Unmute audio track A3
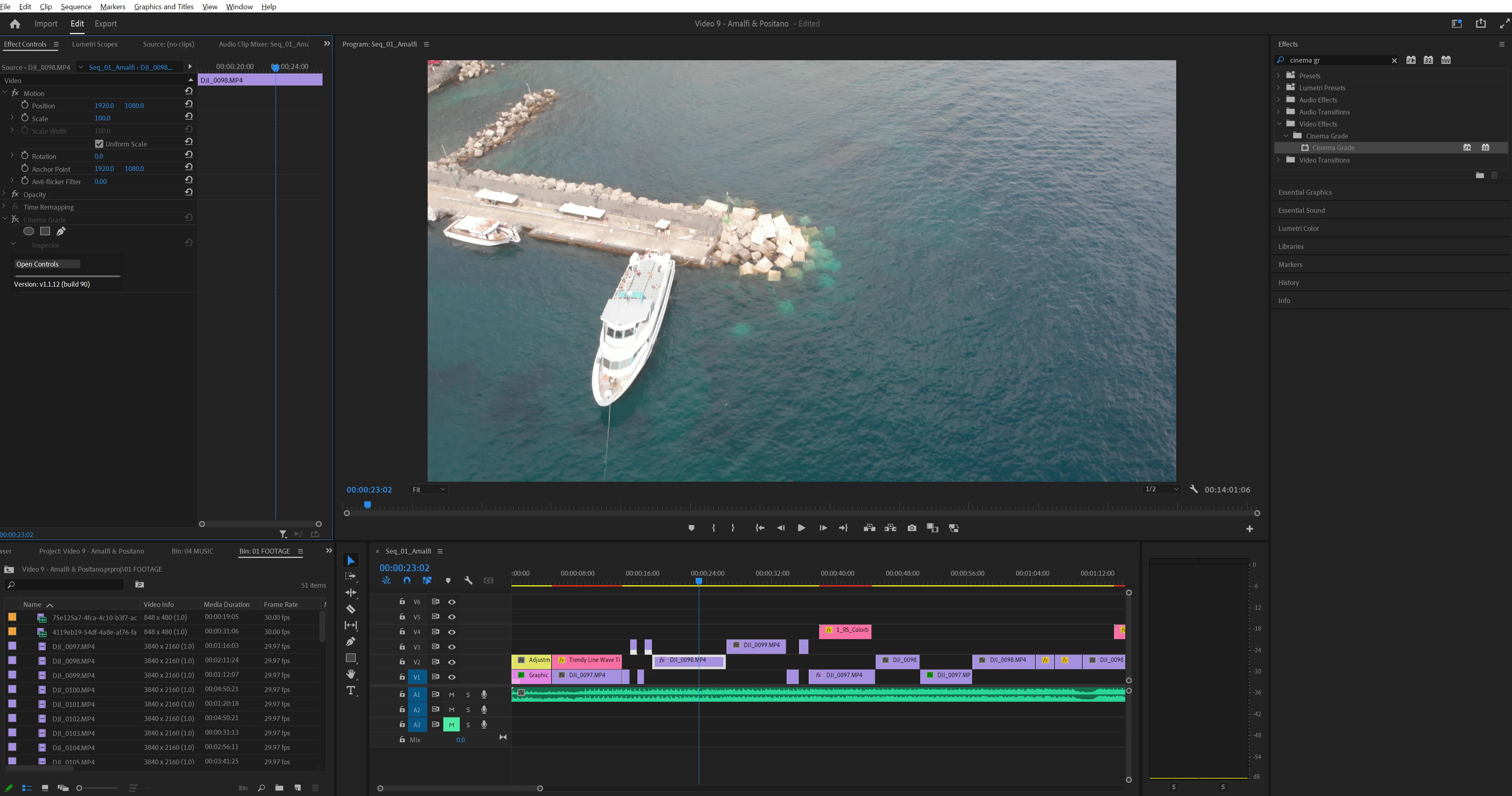Screen dimensions: 1512x796 (451, 725)
